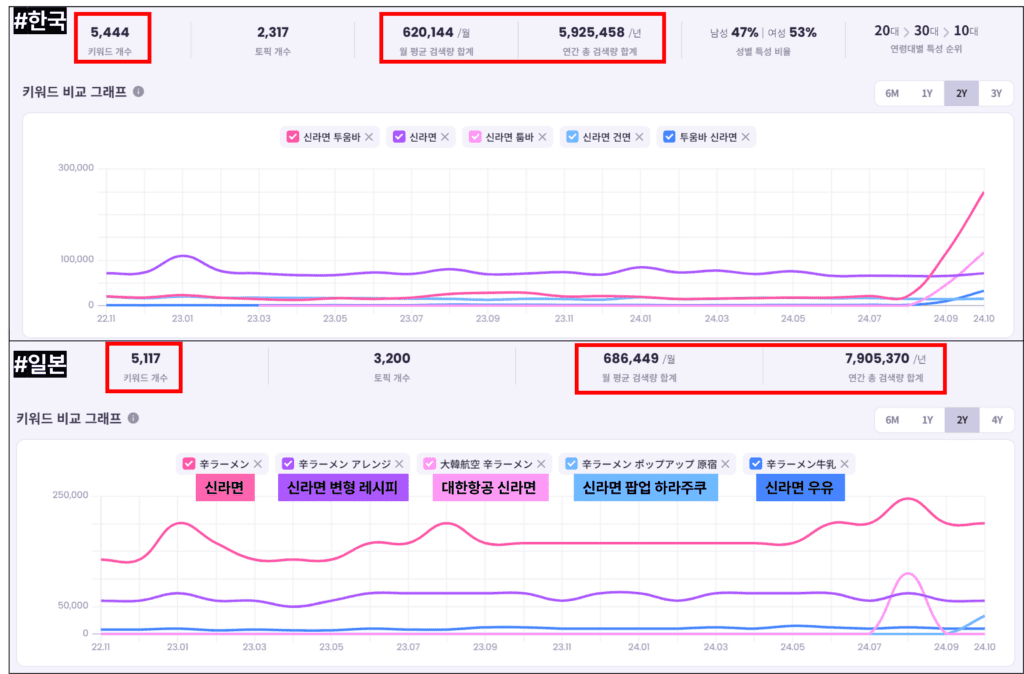The height and width of the screenshot is (674, 1024).
Task: Select 3Y range in Korea graph
Action: pos(996,93)
